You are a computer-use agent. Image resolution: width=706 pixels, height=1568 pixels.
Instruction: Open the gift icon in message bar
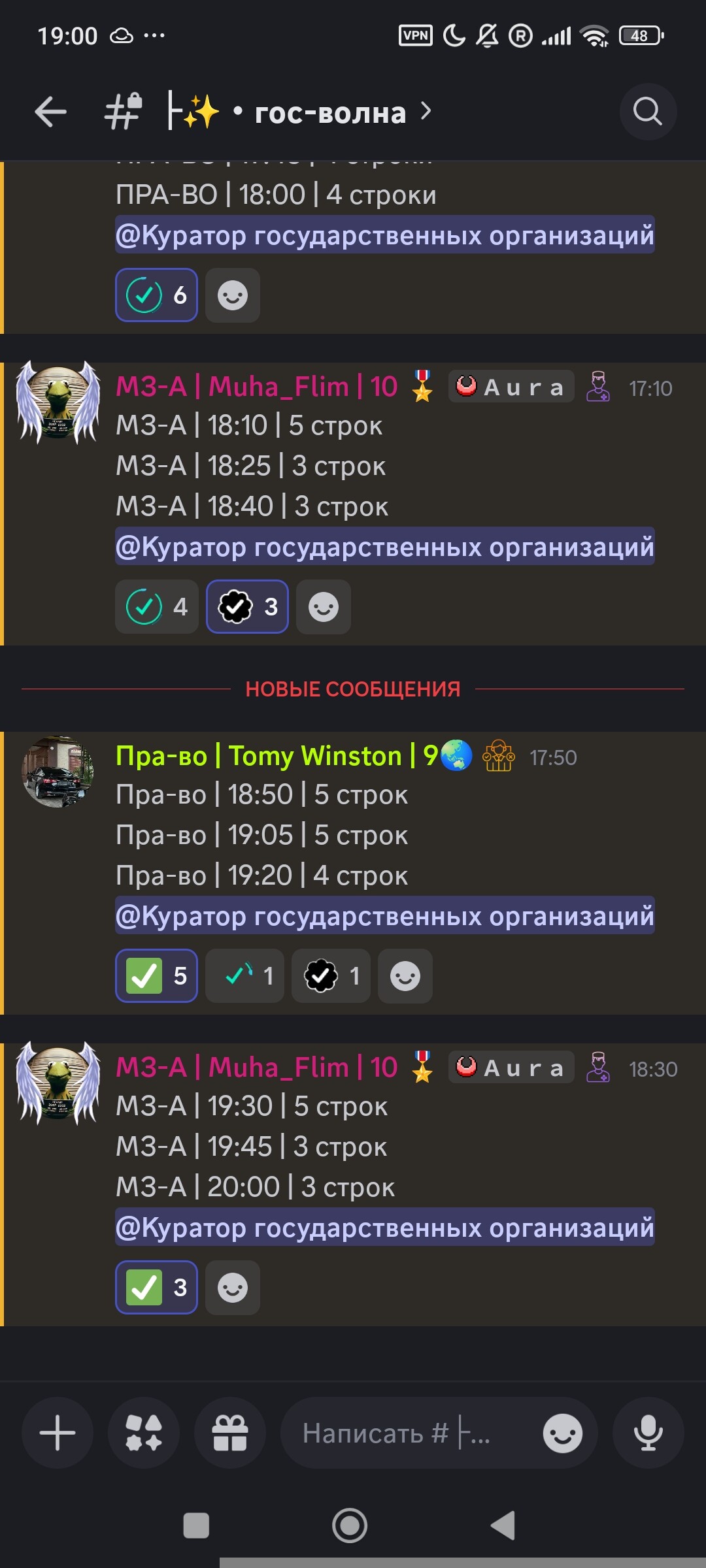230,1433
